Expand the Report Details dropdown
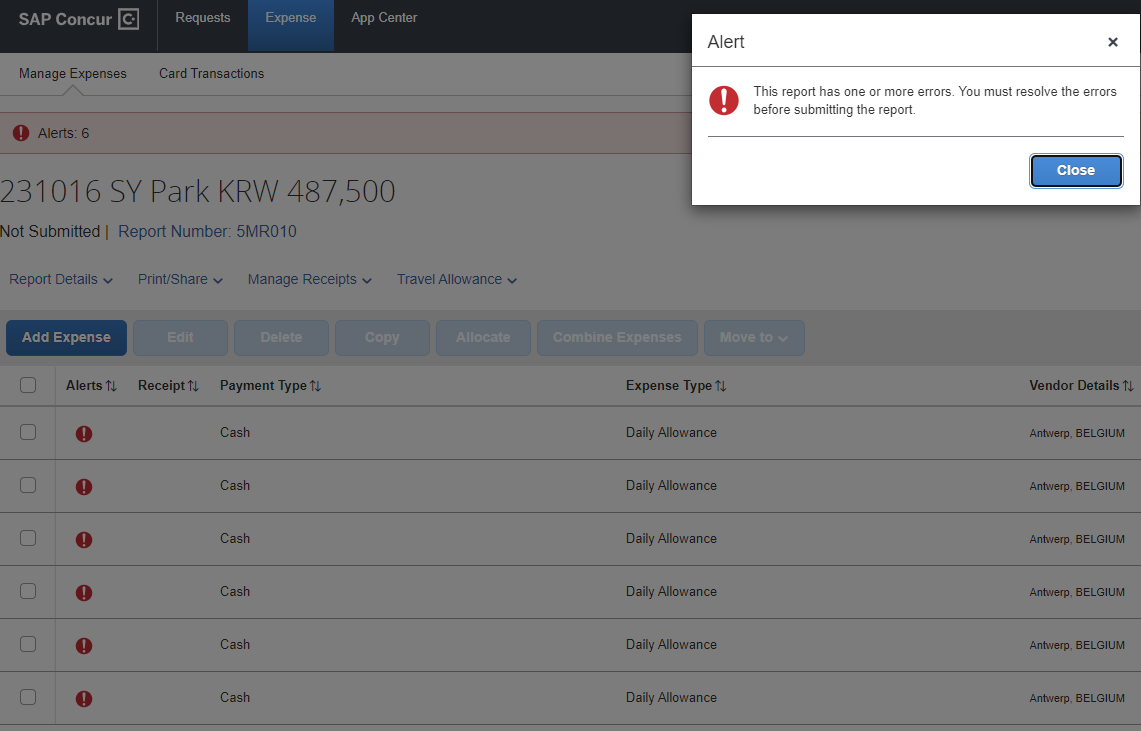 (x=61, y=279)
